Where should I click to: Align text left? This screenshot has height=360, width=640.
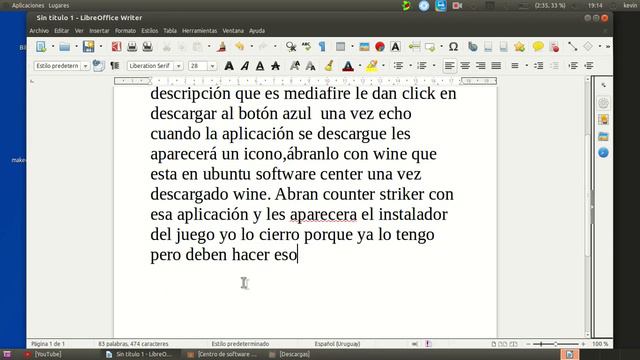tap(449, 66)
